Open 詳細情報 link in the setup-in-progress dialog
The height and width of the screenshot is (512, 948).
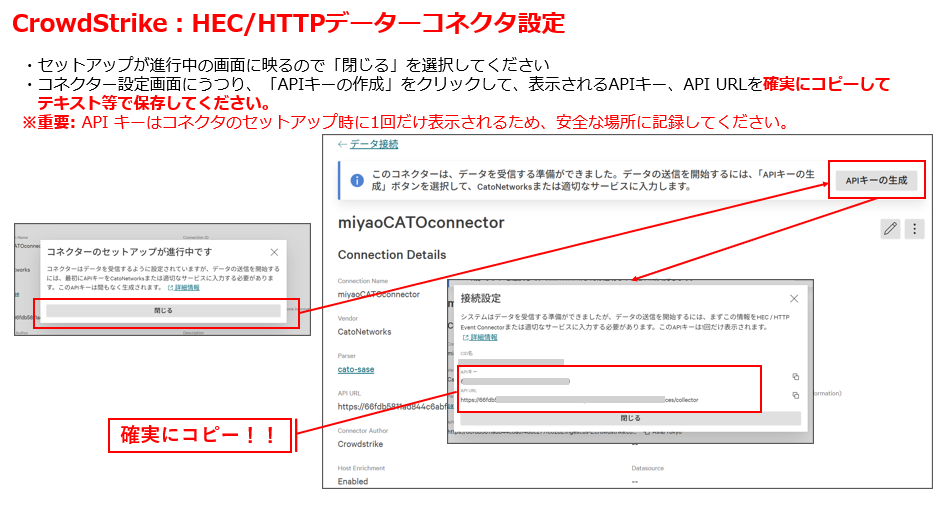coord(185,287)
